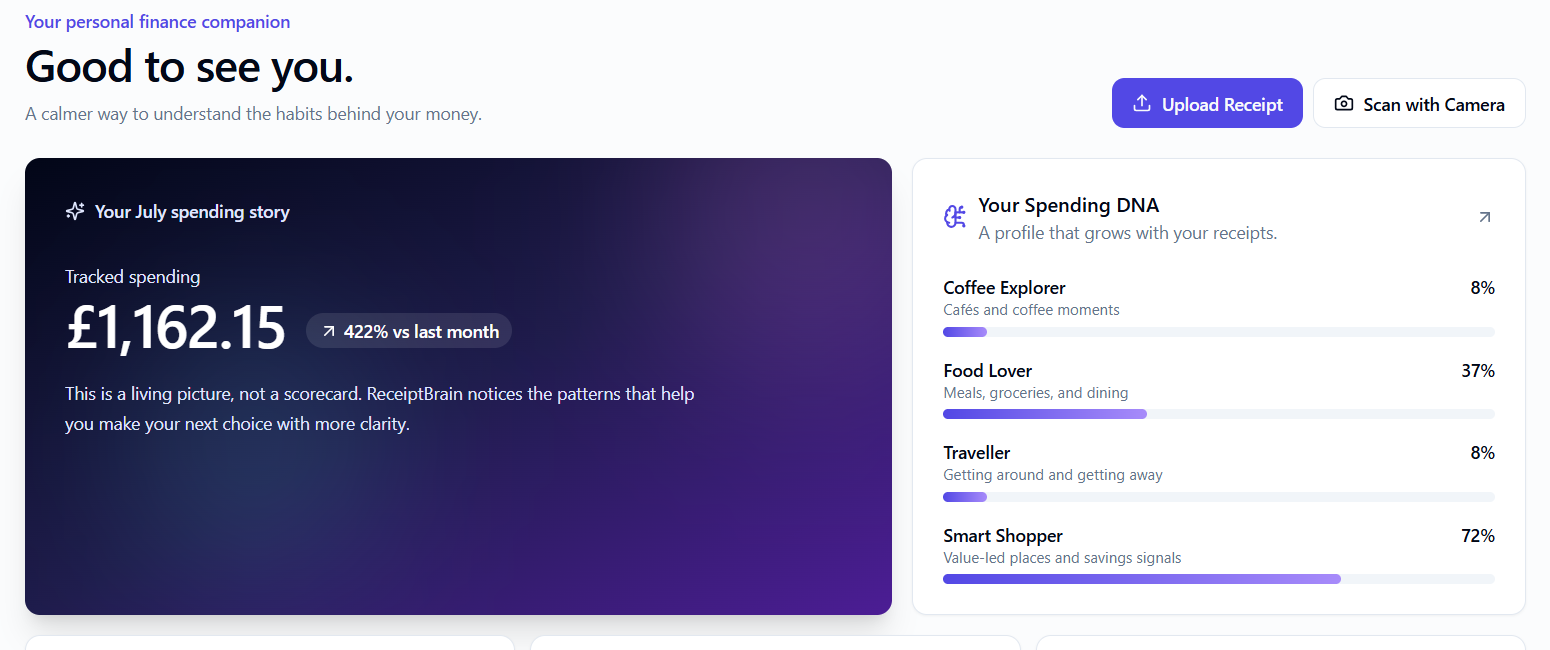Open Spending DNA via the top-right arrow icon

pyautogui.click(x=1485, y=217)
